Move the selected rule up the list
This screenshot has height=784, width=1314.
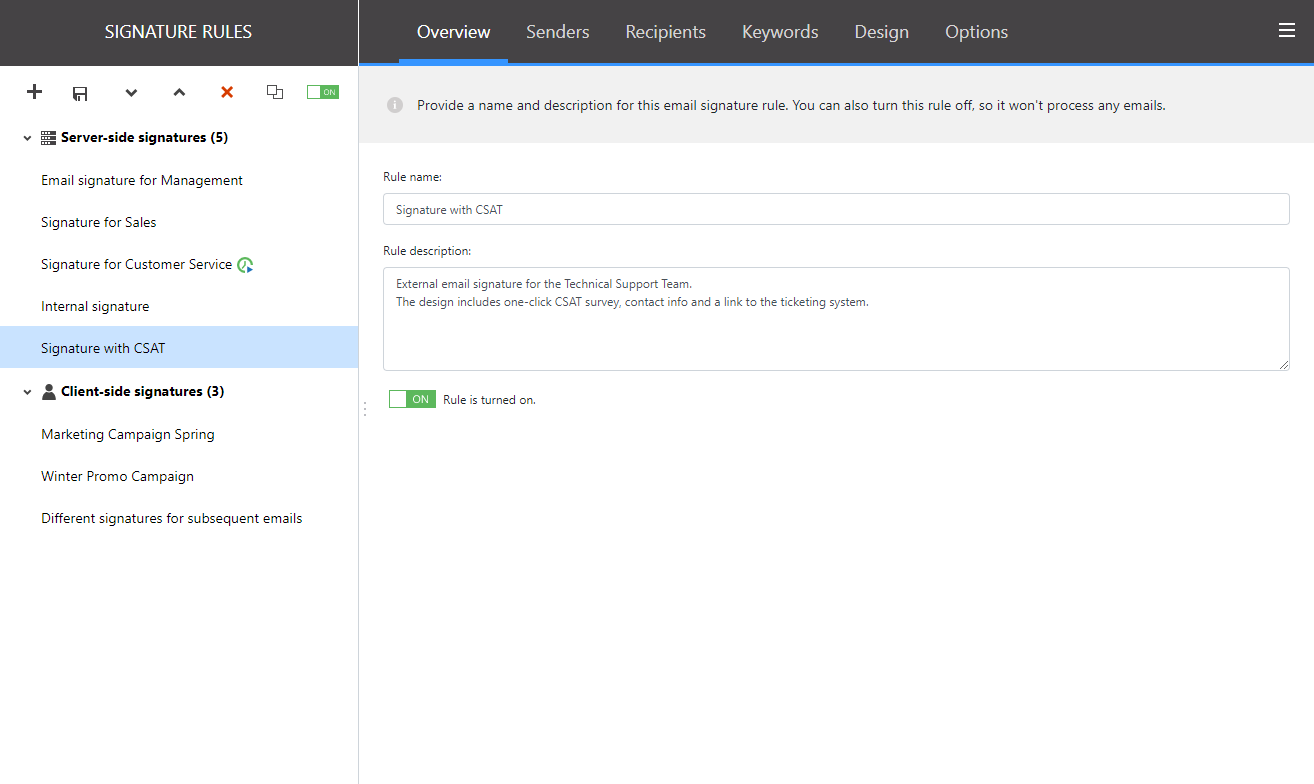point(178,92)
